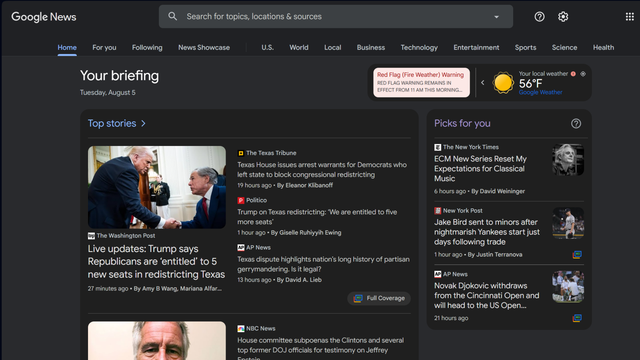Open the Red Flag Fire Weather Warning card
Viewport: 640px width, 360px height.
pos(421,82)
